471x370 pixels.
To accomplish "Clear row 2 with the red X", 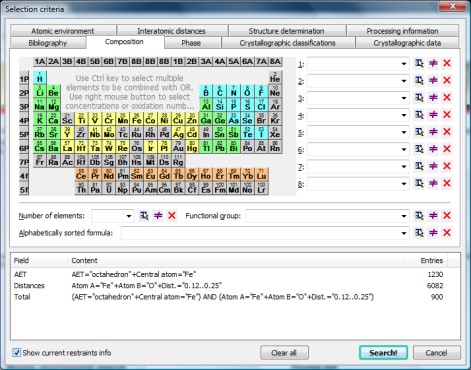I will [447, 80].
